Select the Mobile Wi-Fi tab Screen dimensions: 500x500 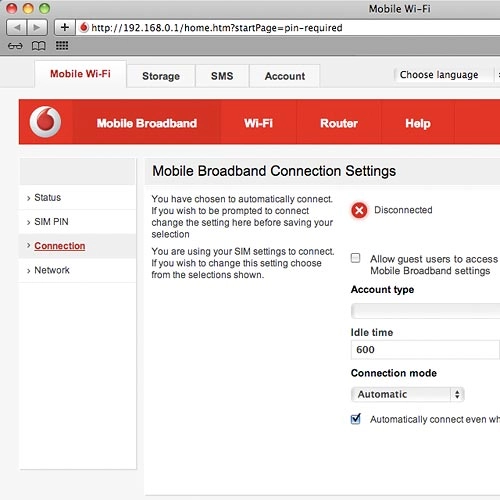(80, 74)
